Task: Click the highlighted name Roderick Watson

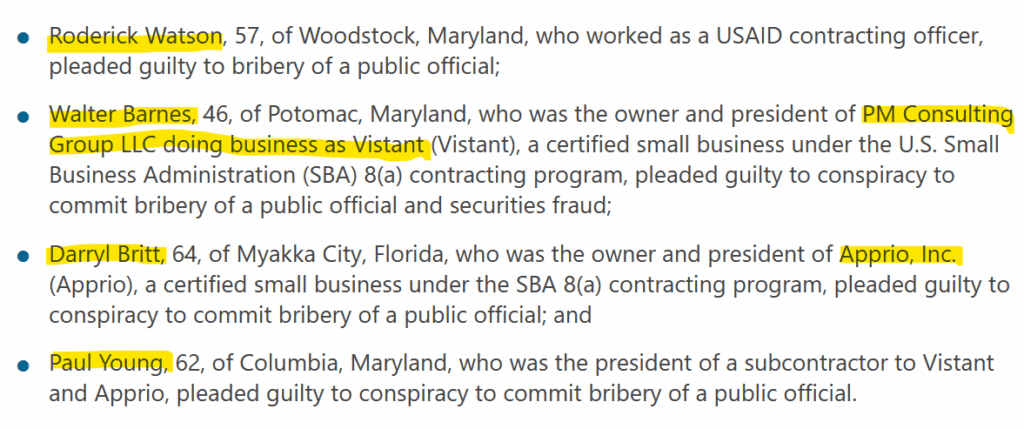Action: pos(135,38)
